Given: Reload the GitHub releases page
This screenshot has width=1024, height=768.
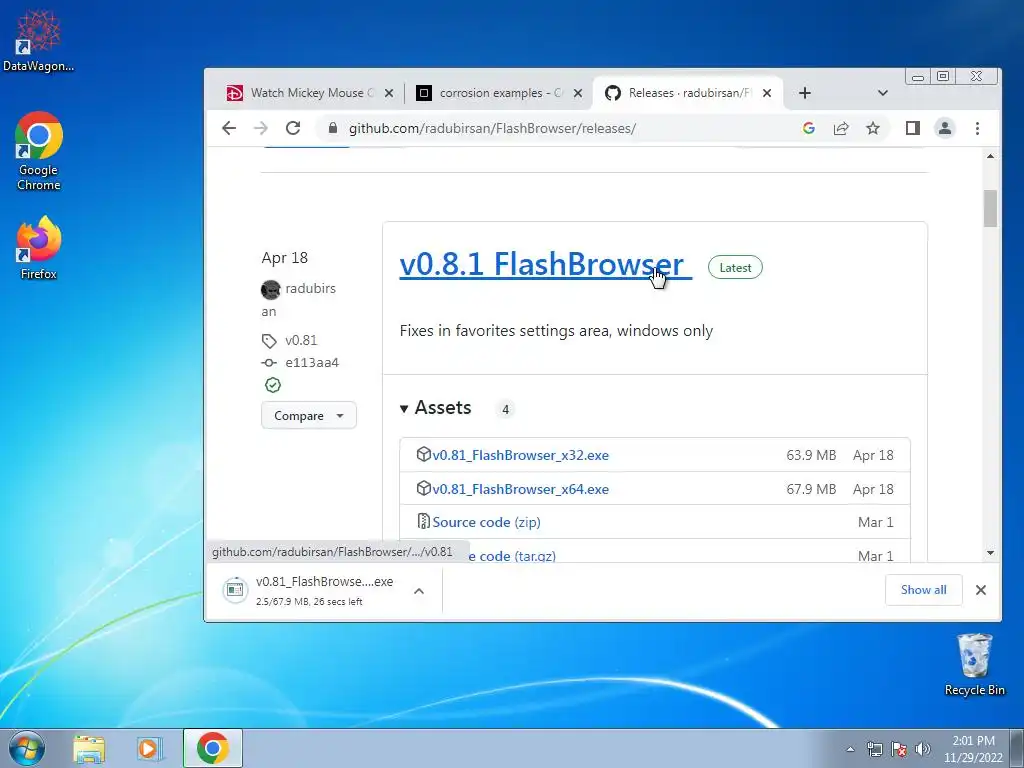Looking at the screenshot, I should pos(293,129).
